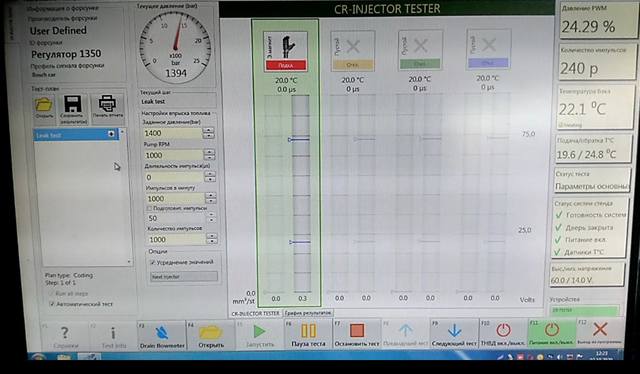Toggle power with the green Питание button

551,333
